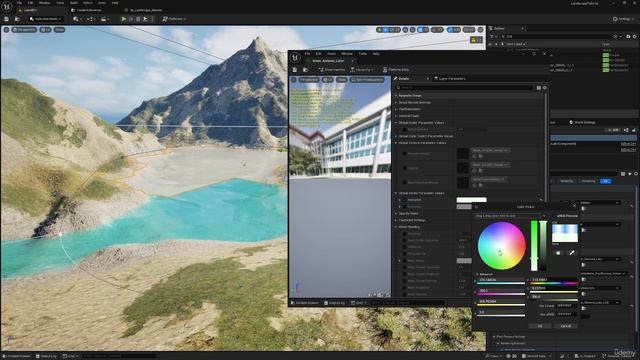The width and height of the screenshot is (640, 360).
Task: Click the dark value bar in Color Picker
Action: point(543,245)
